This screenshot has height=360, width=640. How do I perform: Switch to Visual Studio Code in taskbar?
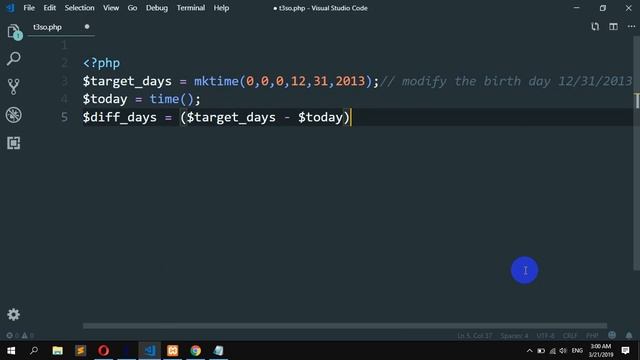point(149,350)
